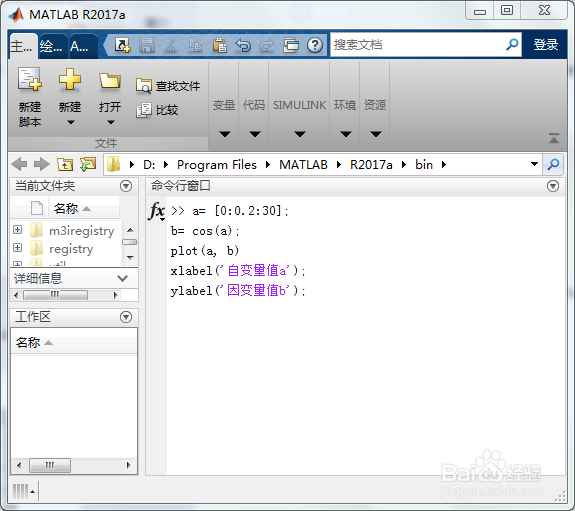This screenshot has width=575, height=511.
Task: Click bin in the address path
Action: (424, 165)
